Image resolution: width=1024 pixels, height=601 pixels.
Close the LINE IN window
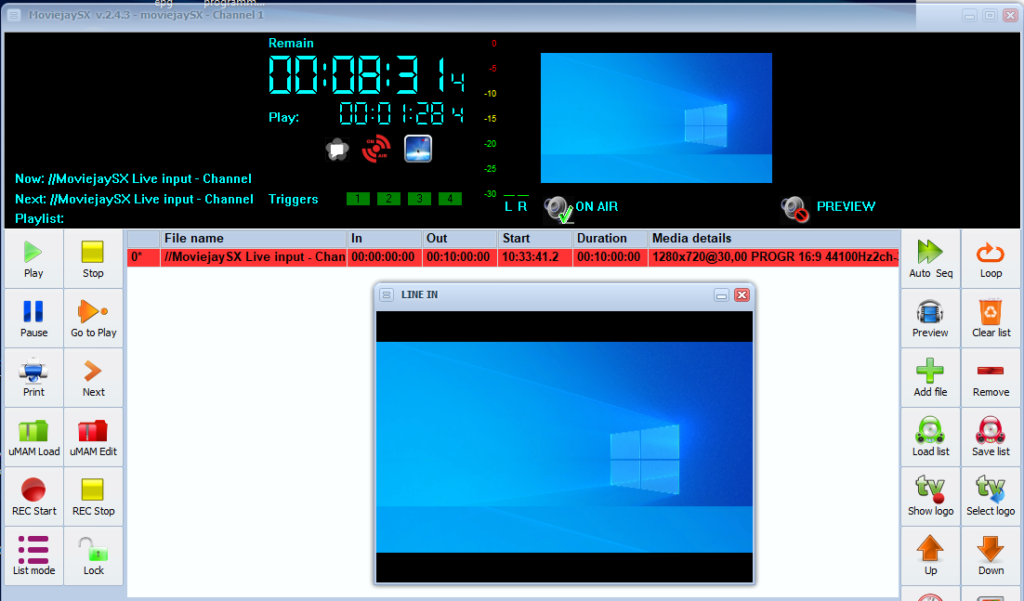pyautogui.click(x=742, y=295)
